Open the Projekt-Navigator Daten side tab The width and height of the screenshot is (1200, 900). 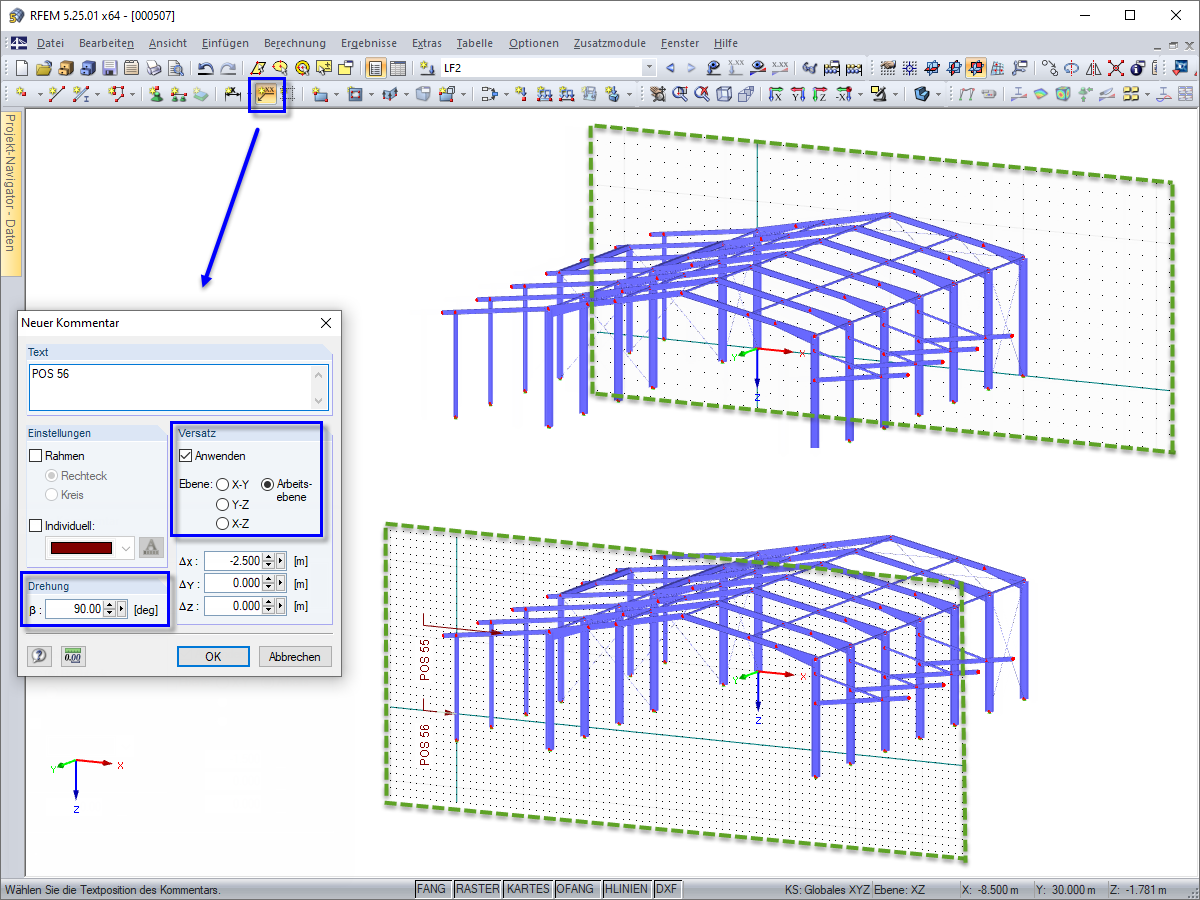point(10,192)
